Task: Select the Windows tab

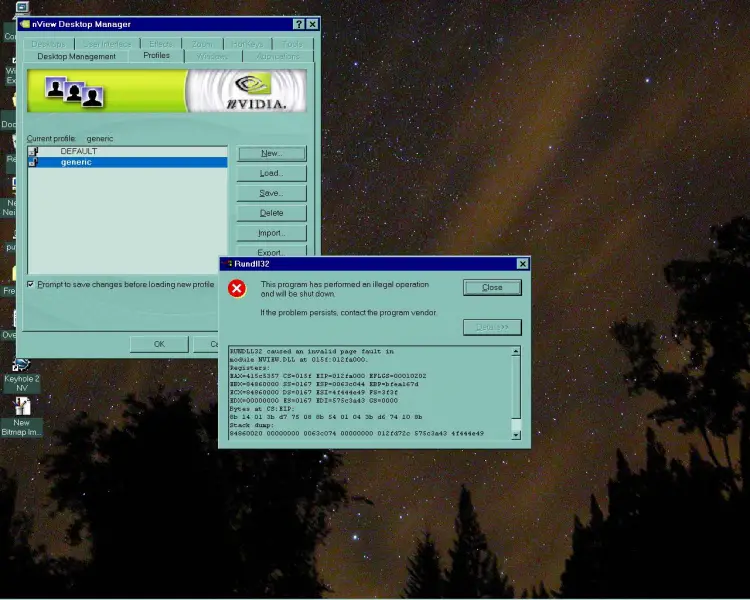Action: coord(212,56)
